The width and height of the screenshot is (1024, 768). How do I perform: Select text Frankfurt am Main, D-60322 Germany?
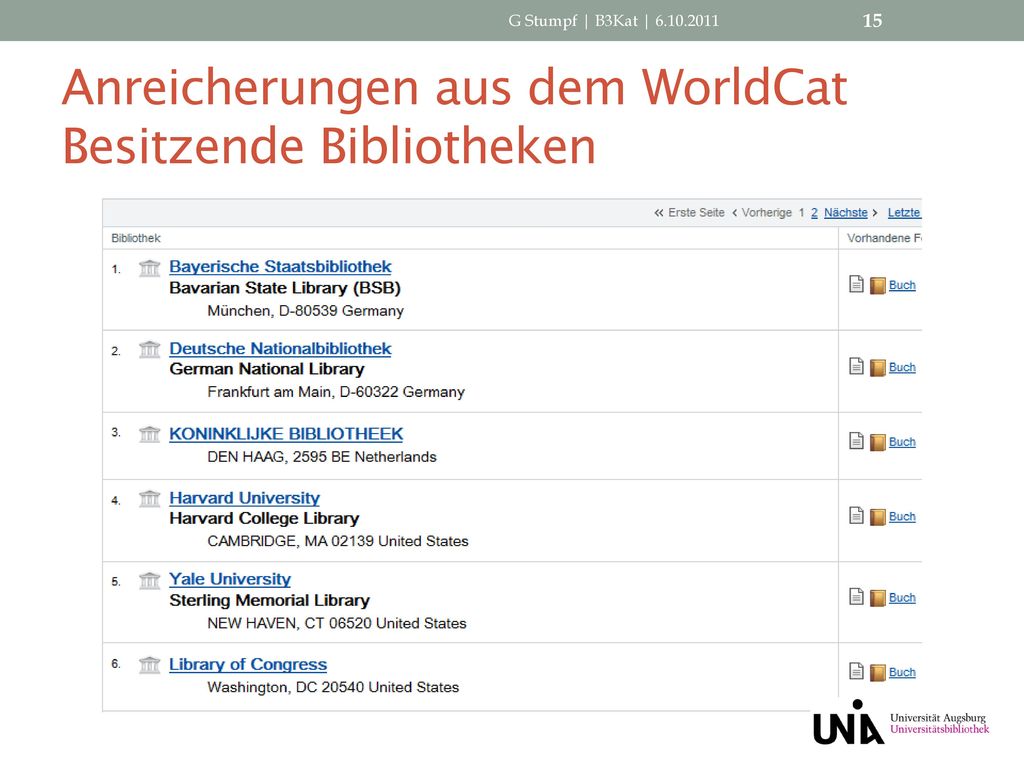pos(336,392)
